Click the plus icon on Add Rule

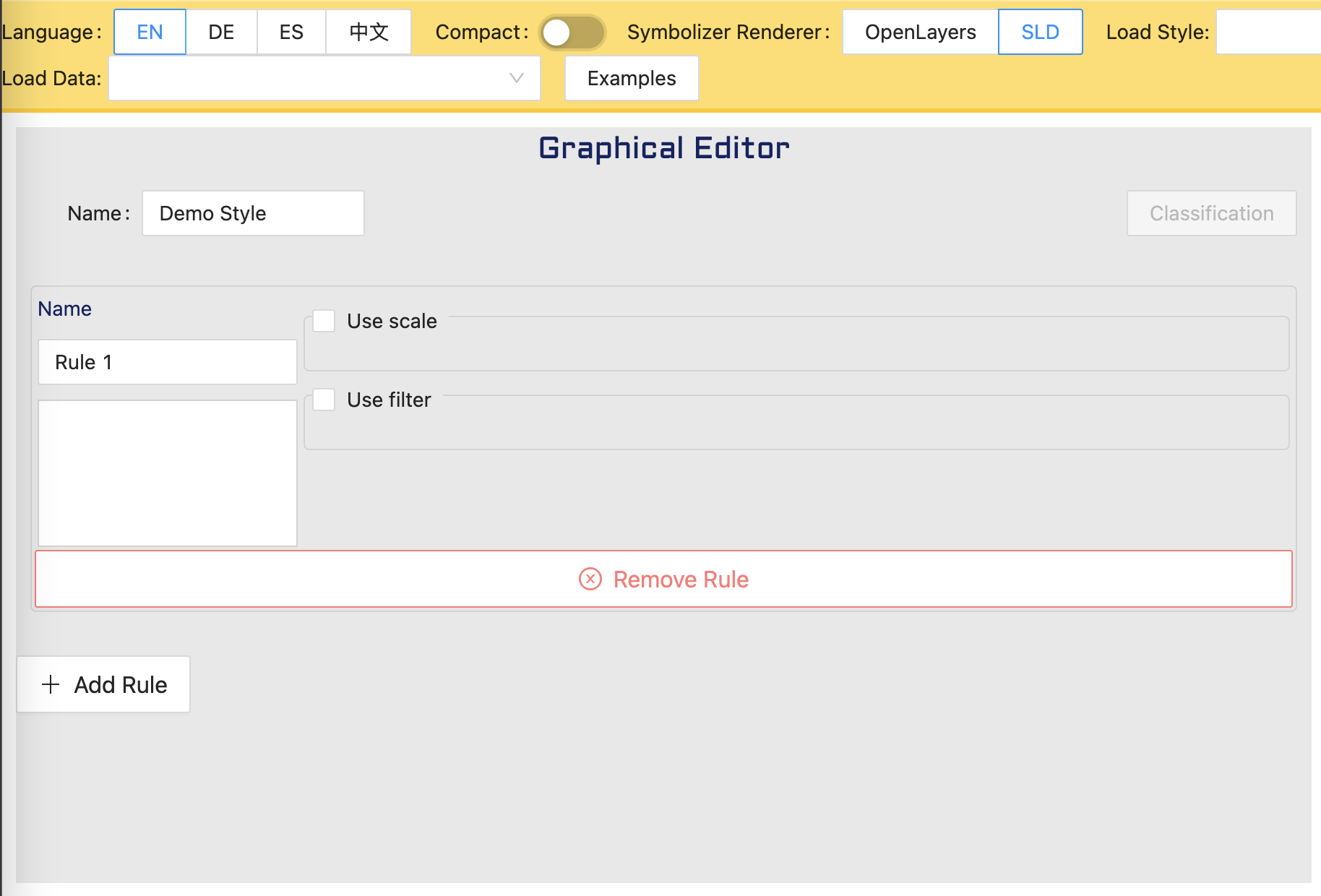click(x=51, y=684)
